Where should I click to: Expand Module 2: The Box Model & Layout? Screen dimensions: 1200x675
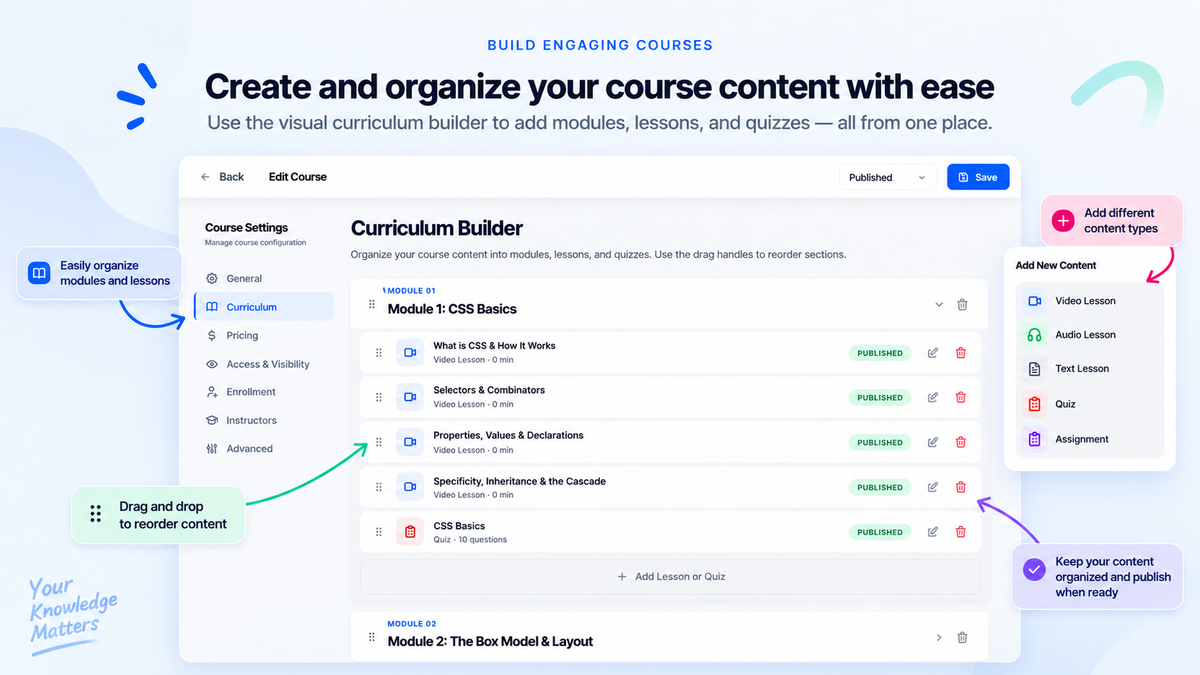pyautogui.click(x=938, y=637)
